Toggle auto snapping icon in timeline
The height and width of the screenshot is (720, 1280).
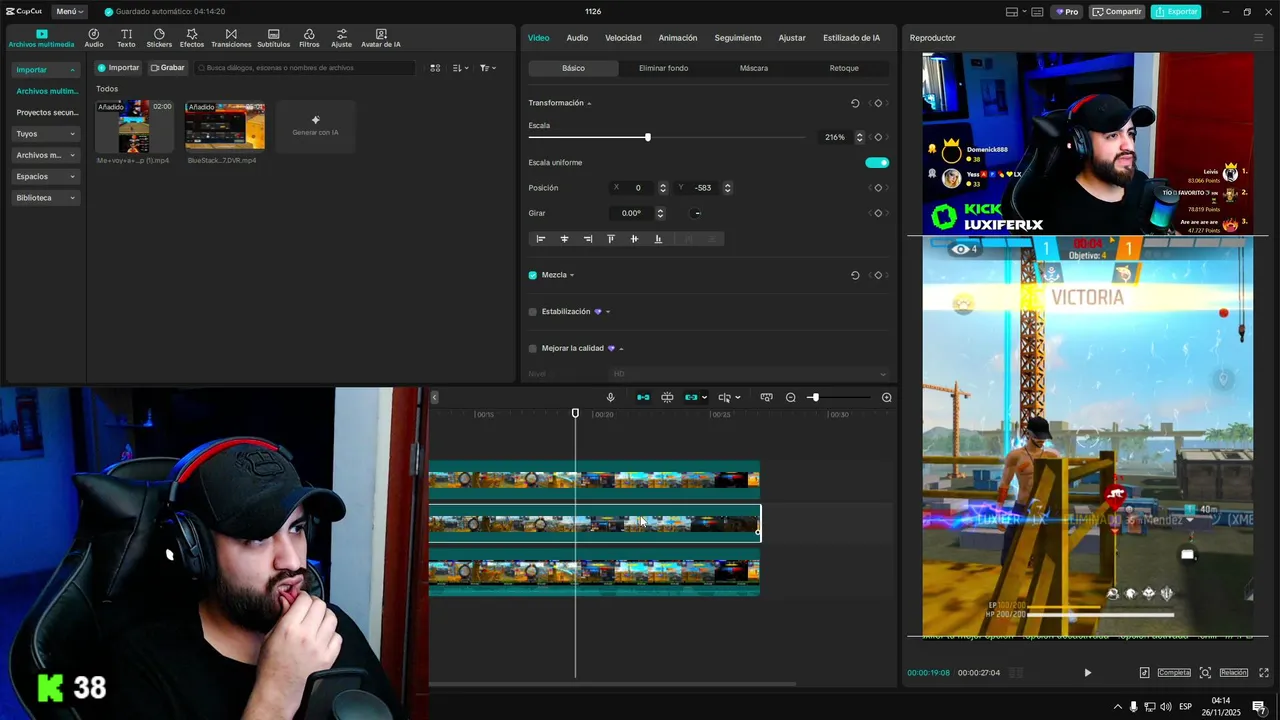[x=667, y=397]
